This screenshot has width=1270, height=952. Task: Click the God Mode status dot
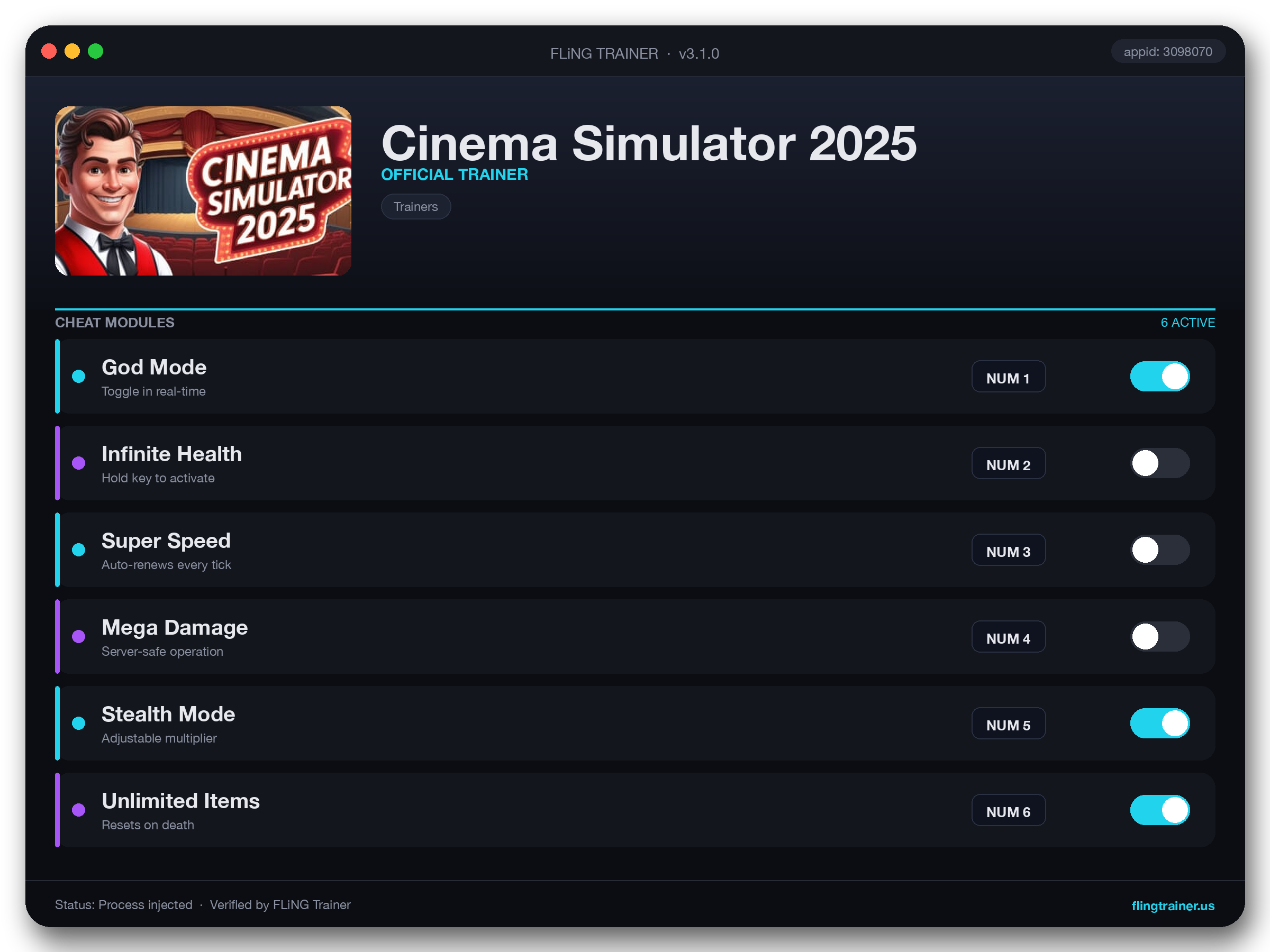click(x=79, y=377)
